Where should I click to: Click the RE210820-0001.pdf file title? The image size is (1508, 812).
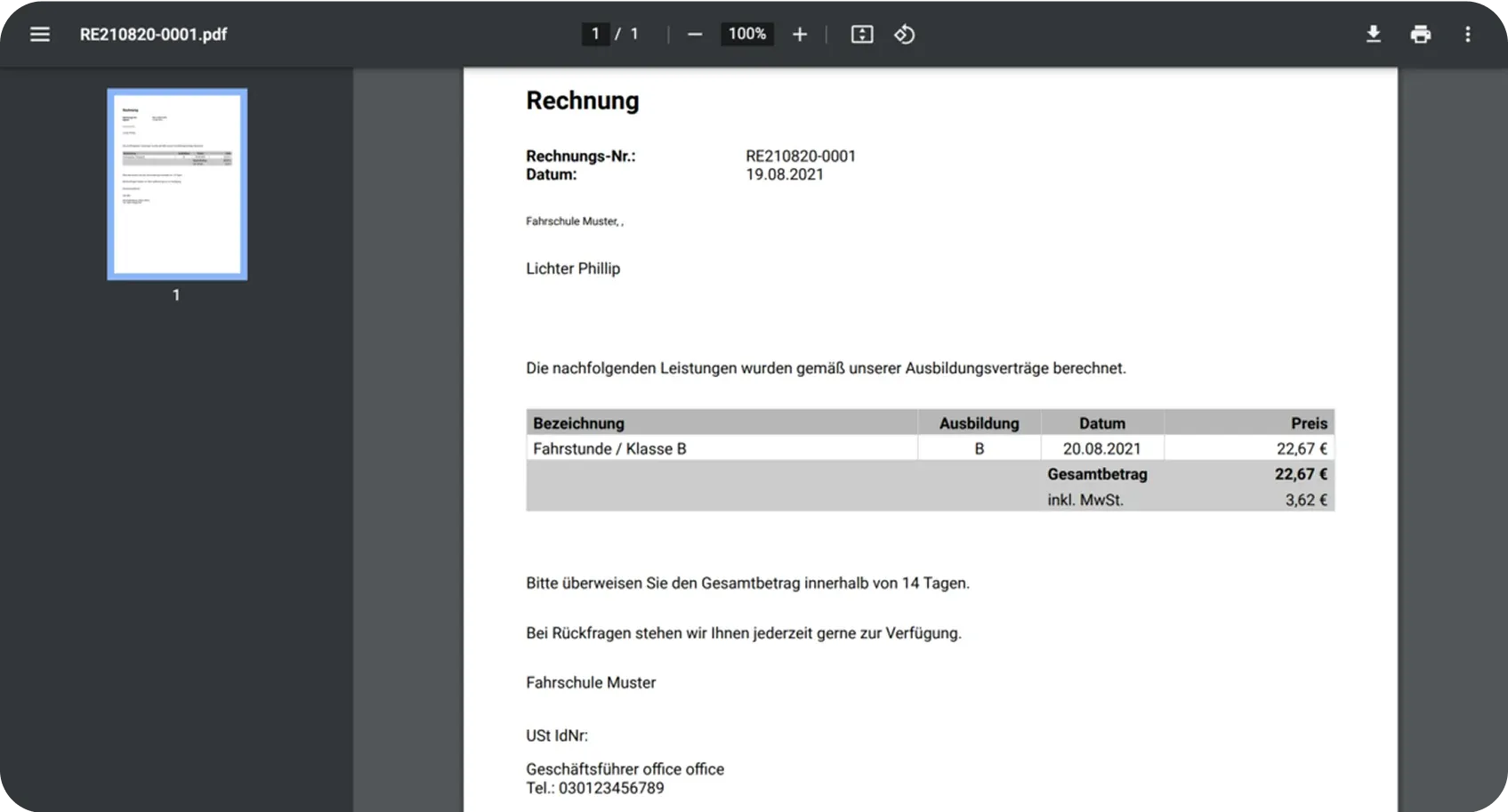pos(153,35)
